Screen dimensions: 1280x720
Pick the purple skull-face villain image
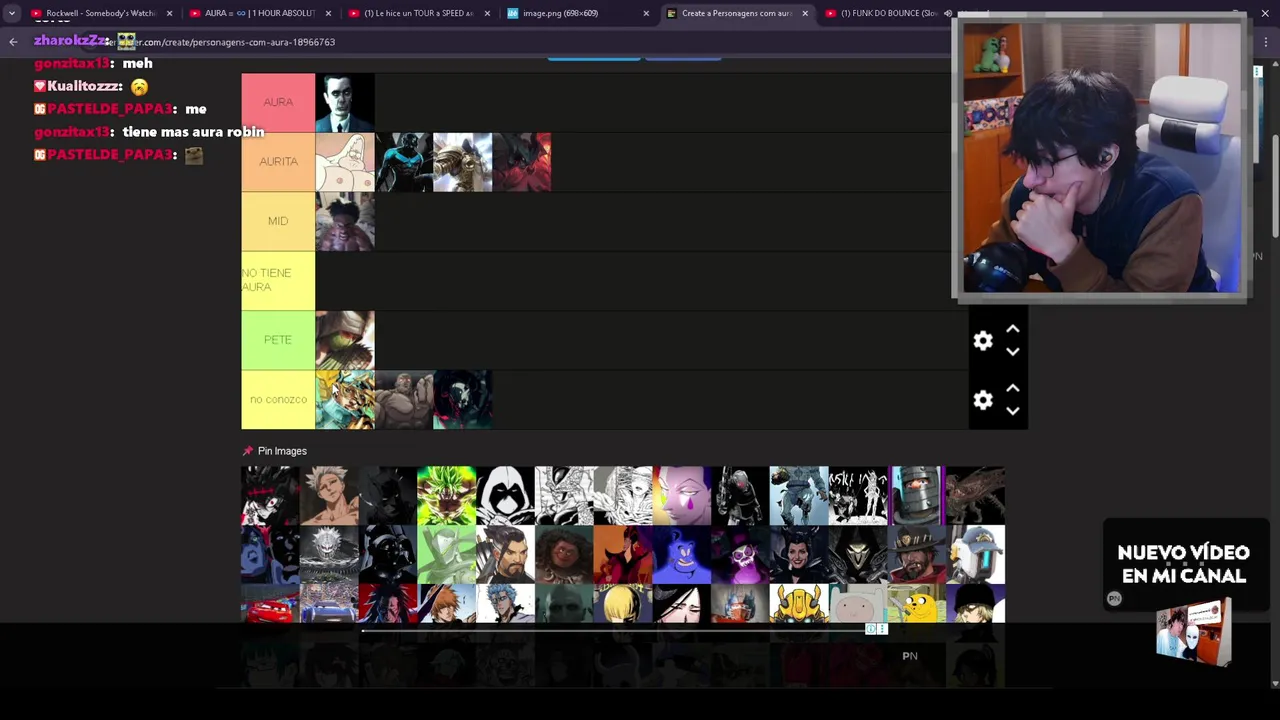741,554
